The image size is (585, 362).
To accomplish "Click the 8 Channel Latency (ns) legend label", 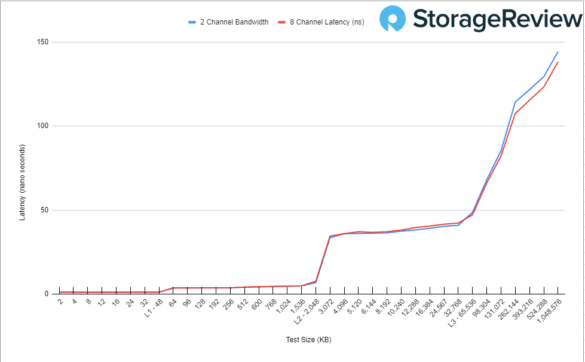I will pyautogui.click(x=327, y=22).
